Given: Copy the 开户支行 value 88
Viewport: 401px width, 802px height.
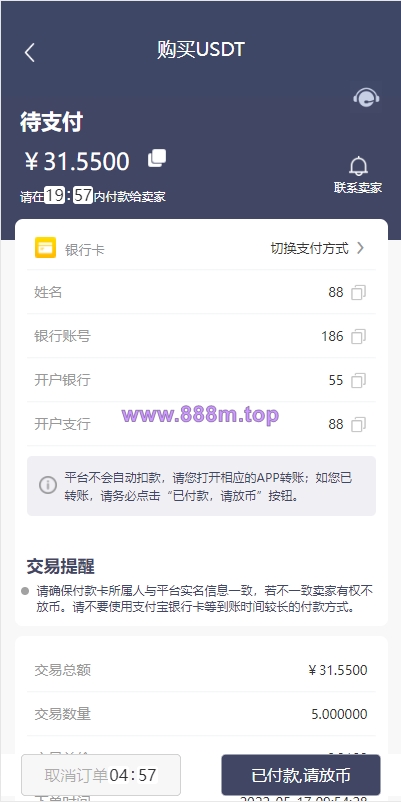Looking at the screenshot, I should coord(358,425).
